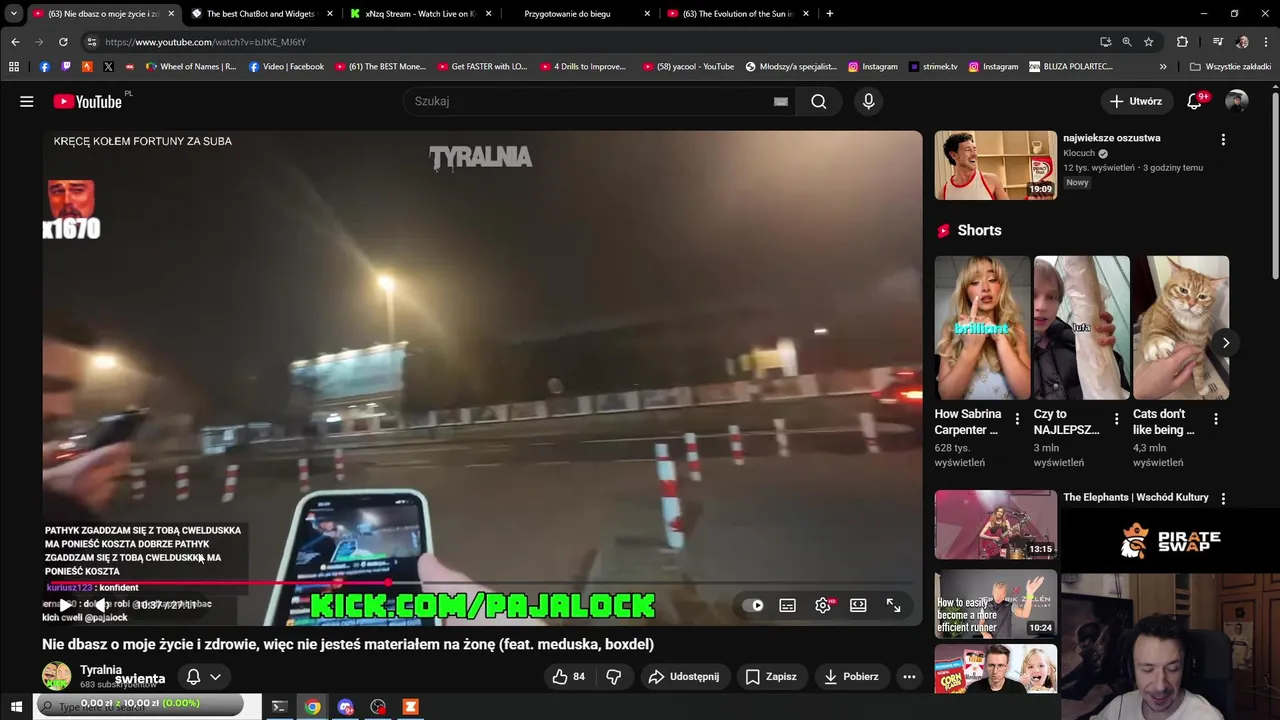The width and height of the screenshot is (1280, 720).
Task: Share video with Udostępnij button
Action: point(684,677)
